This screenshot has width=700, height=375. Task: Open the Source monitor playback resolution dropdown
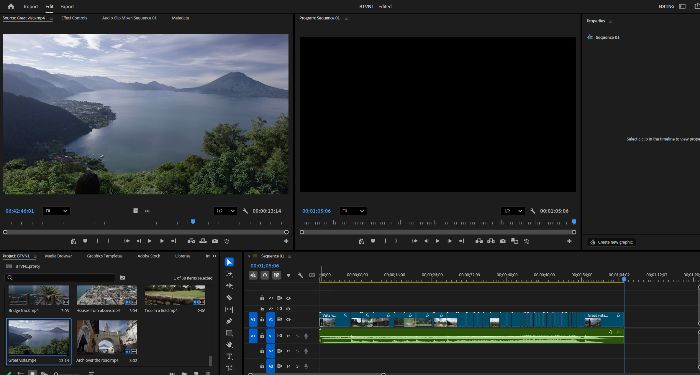[225, 211]
